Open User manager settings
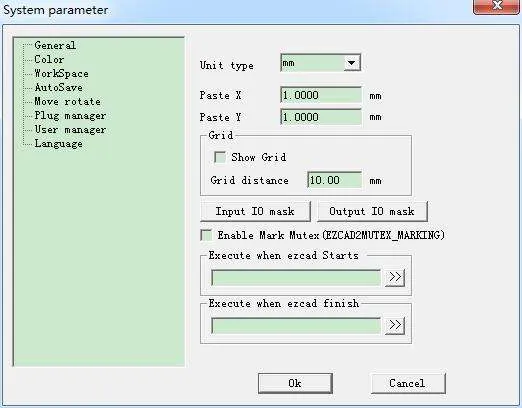The height and width of the screenshot is (408, 522). coord(70,130)
